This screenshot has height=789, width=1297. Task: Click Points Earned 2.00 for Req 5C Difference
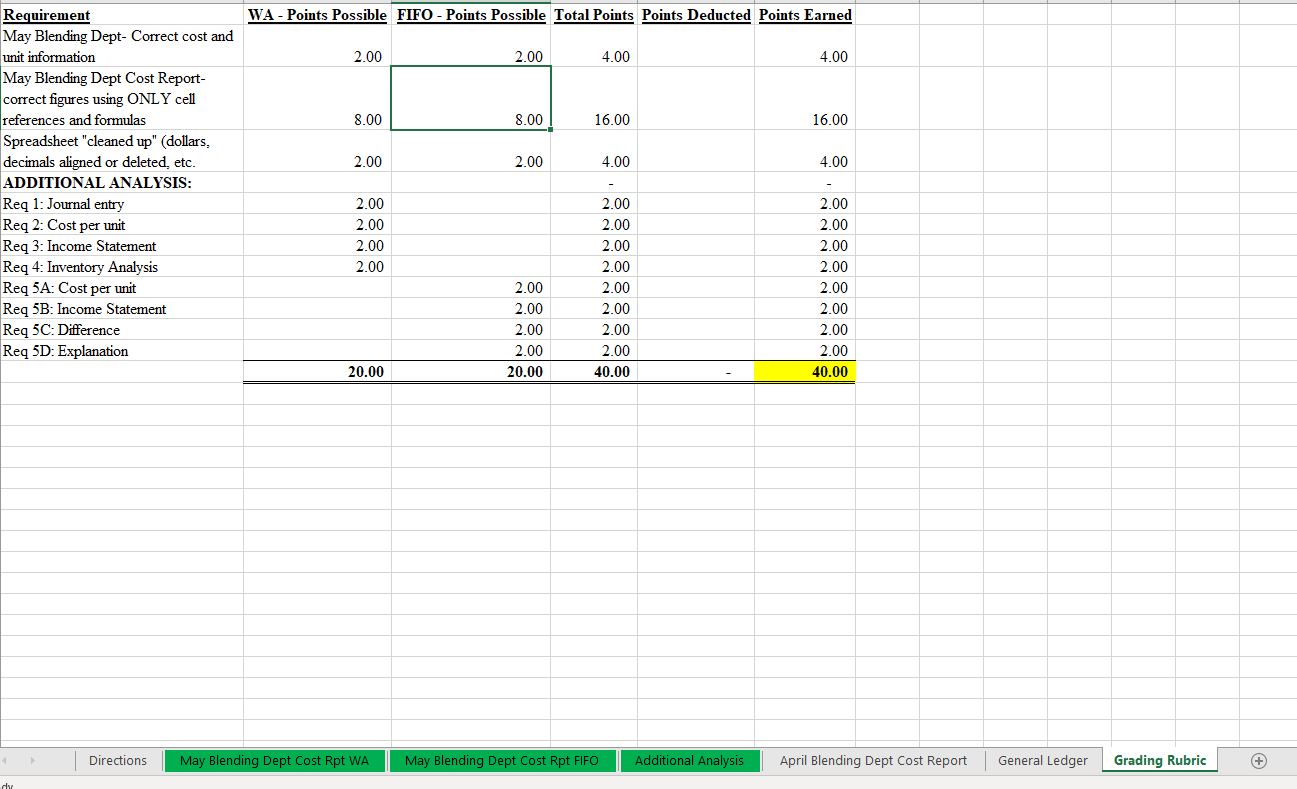coord(805,330)
